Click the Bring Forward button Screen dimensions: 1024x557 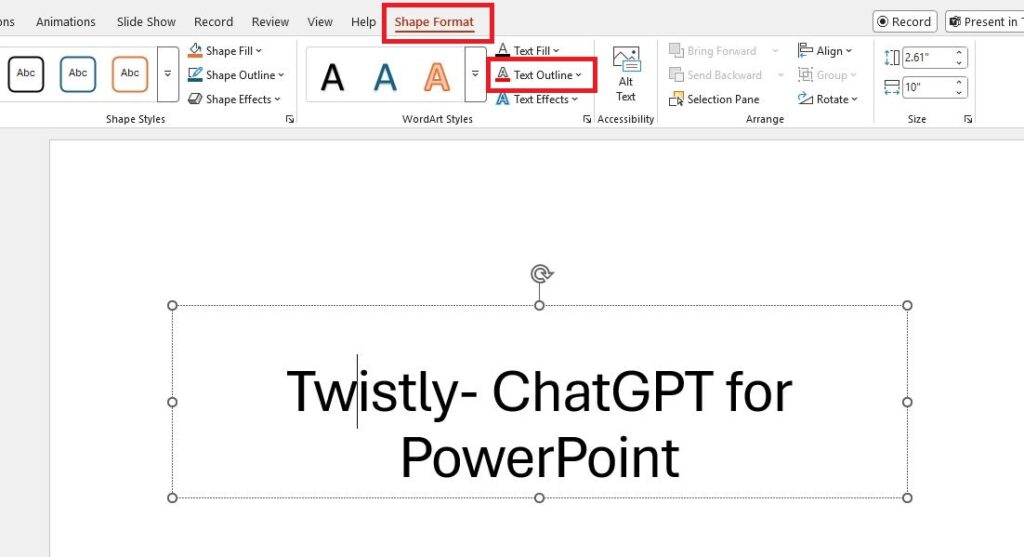(x=712, y=50)
